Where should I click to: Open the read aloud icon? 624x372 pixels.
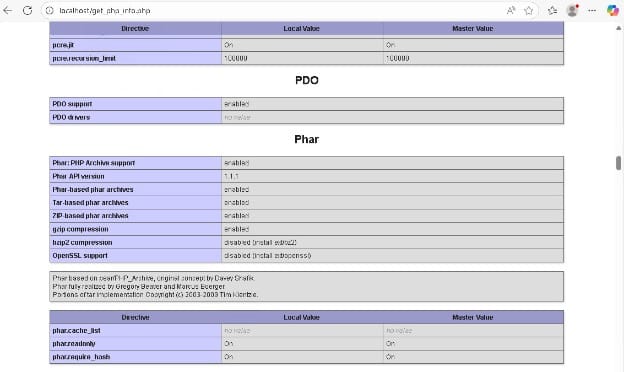click(511, 11)
